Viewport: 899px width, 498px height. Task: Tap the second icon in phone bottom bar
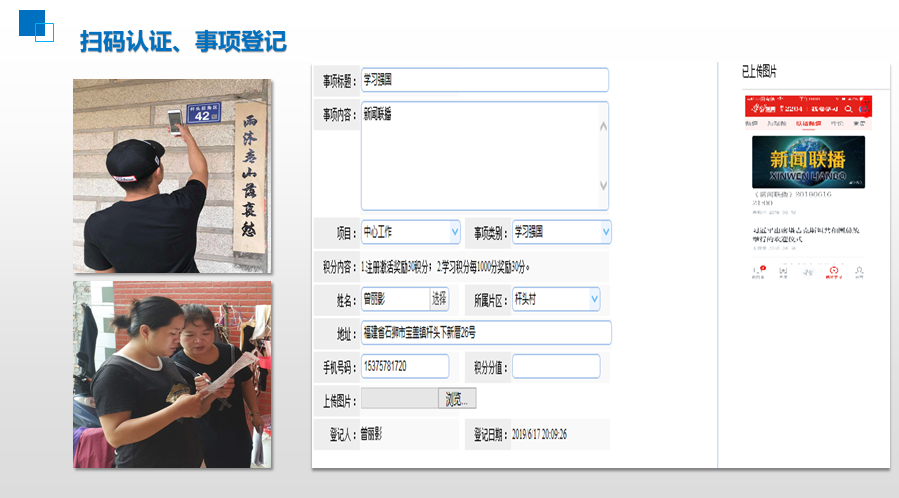783,271
